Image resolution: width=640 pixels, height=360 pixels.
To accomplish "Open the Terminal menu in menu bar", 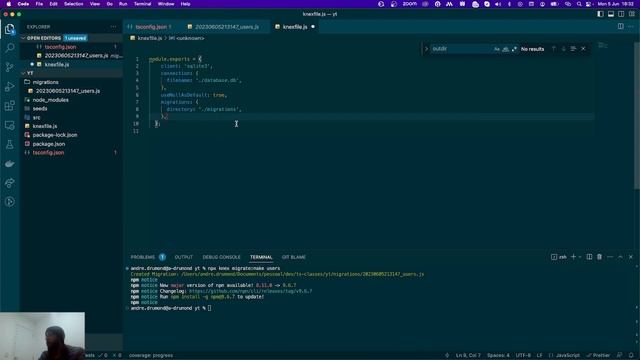I will coord(142,4).
